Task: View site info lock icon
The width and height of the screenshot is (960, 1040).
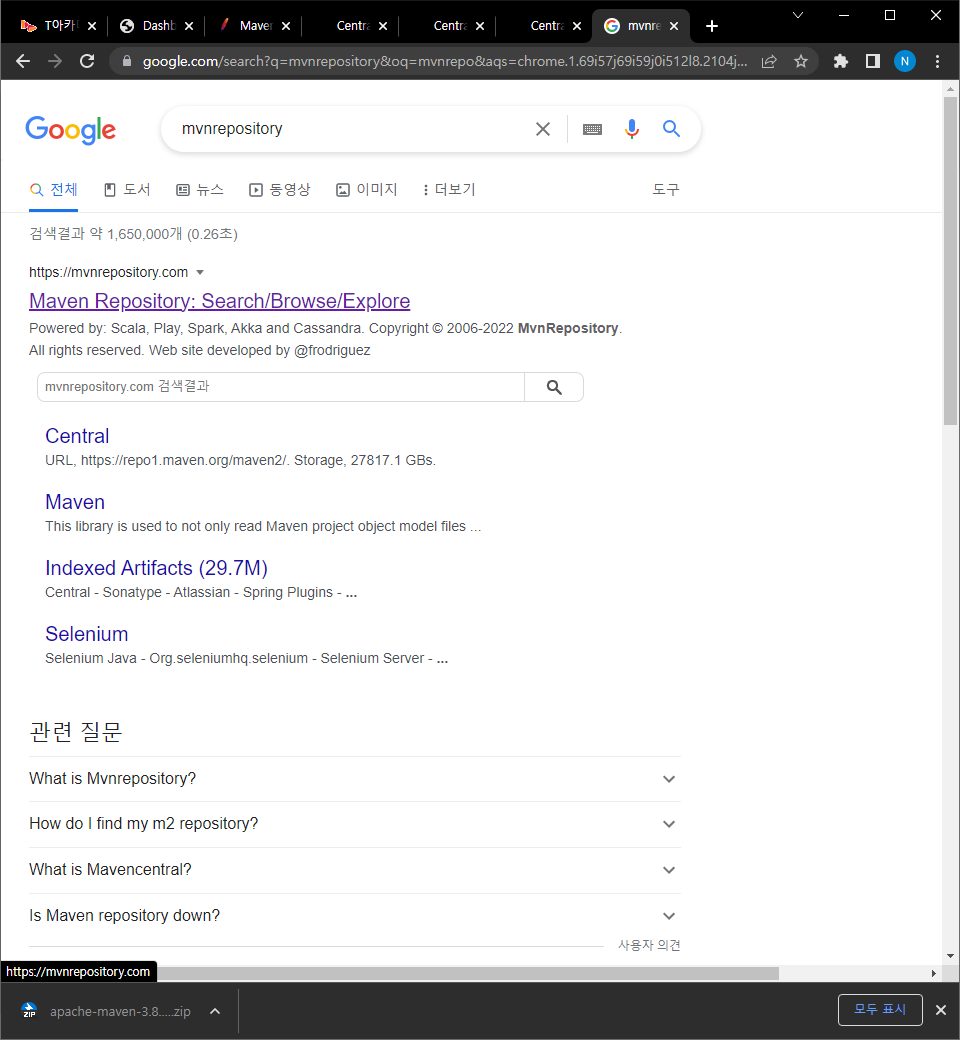Action: coord(126,61)
